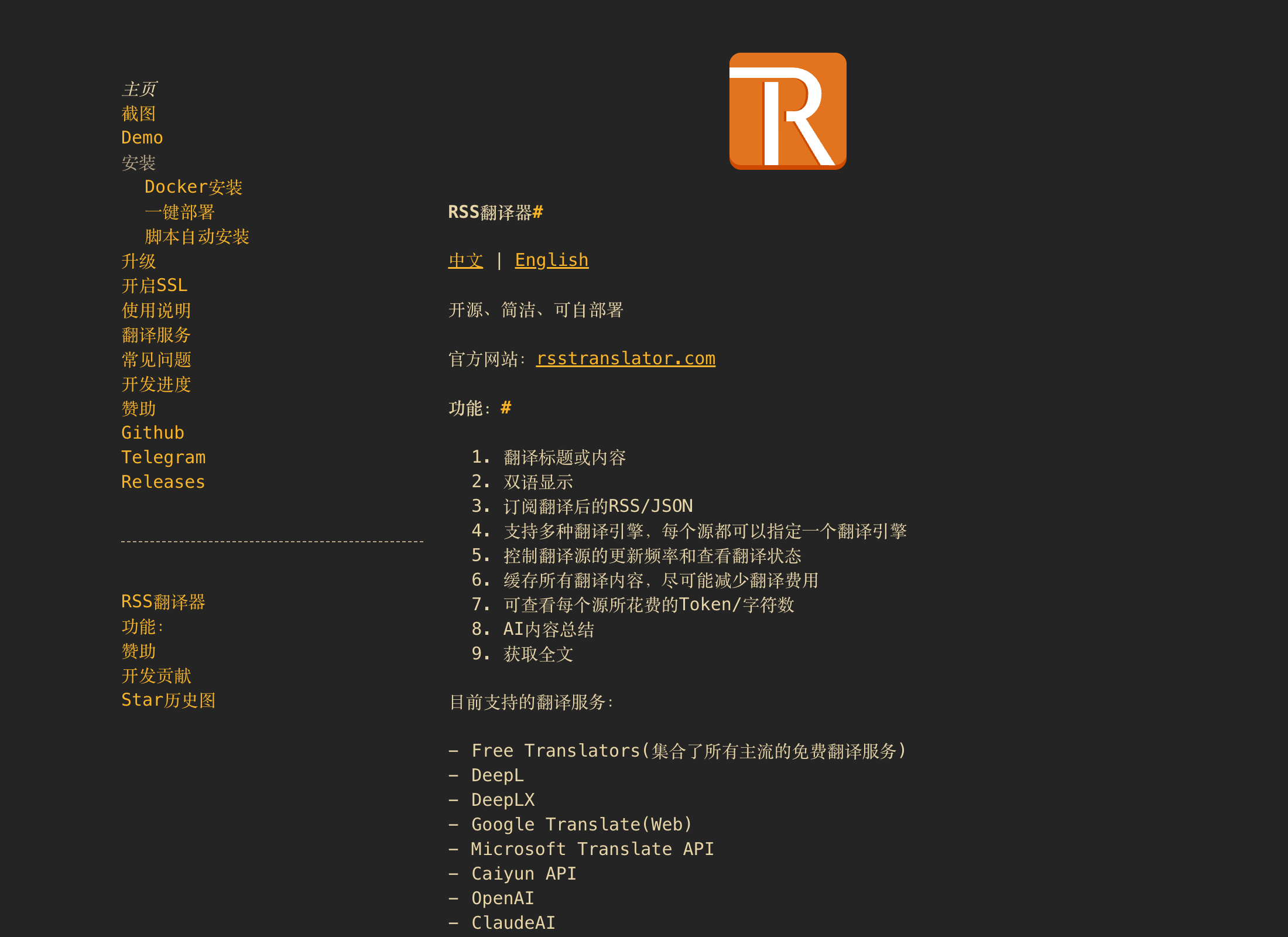This screenshot has width=1288, height=937.
Task: Select the text 控制翻译源的更新频率和查看翻译状态
Action: [653, 556]
